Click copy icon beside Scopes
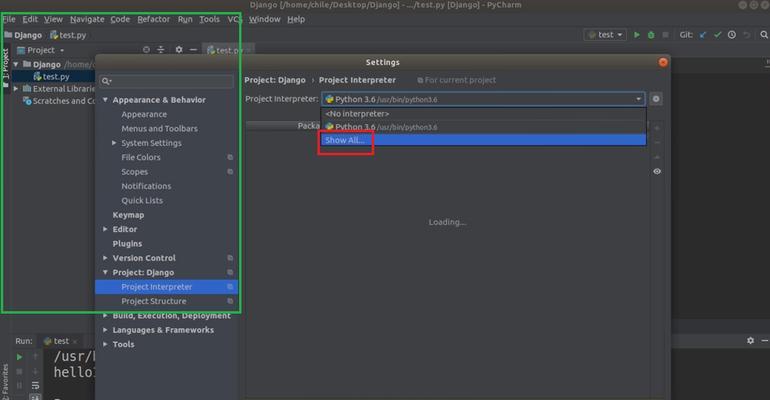This screenshot has height=400, width=770. [x=230, y=172]
